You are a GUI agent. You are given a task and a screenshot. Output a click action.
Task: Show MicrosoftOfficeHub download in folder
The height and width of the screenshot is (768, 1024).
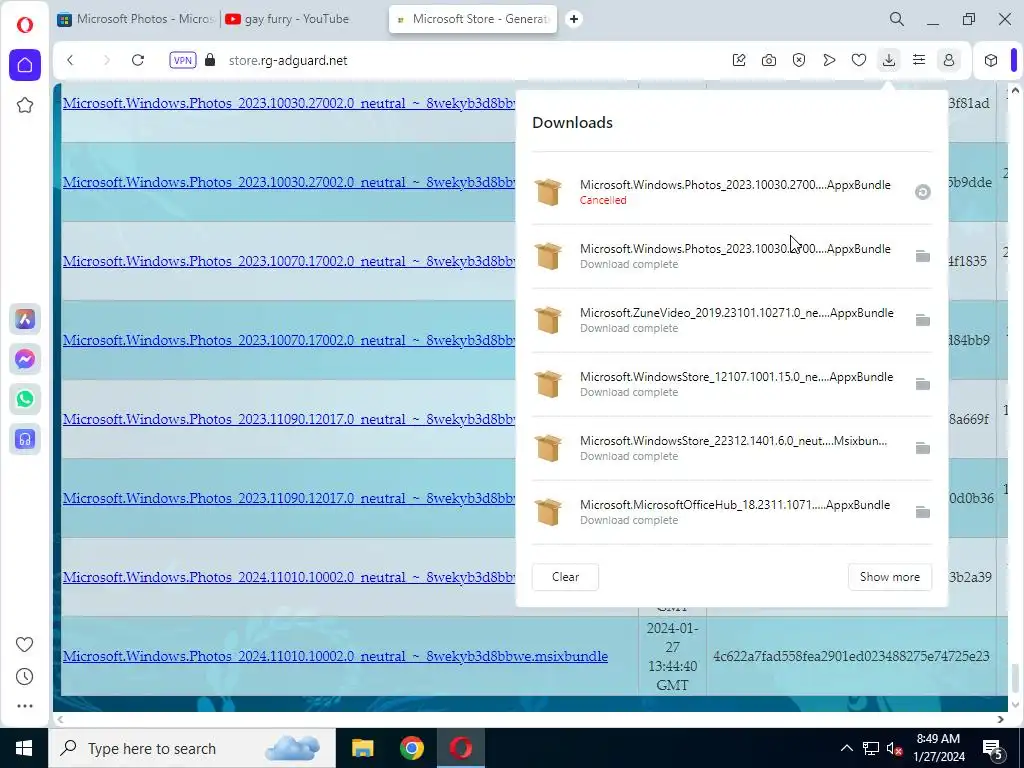click(x=922, y=512)
